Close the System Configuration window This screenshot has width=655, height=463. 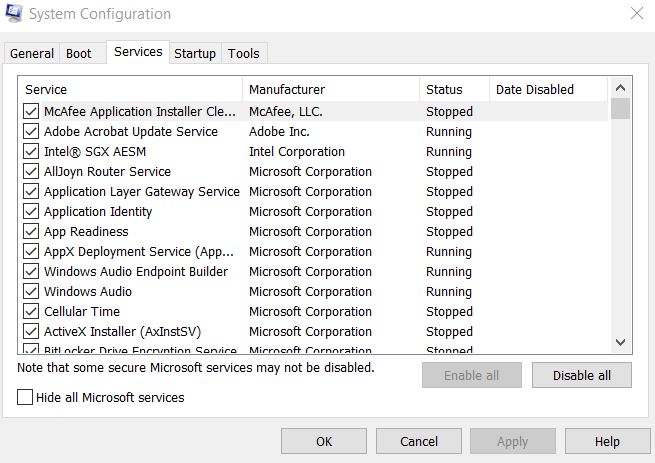pyautogui.click(x=637, y=13)
